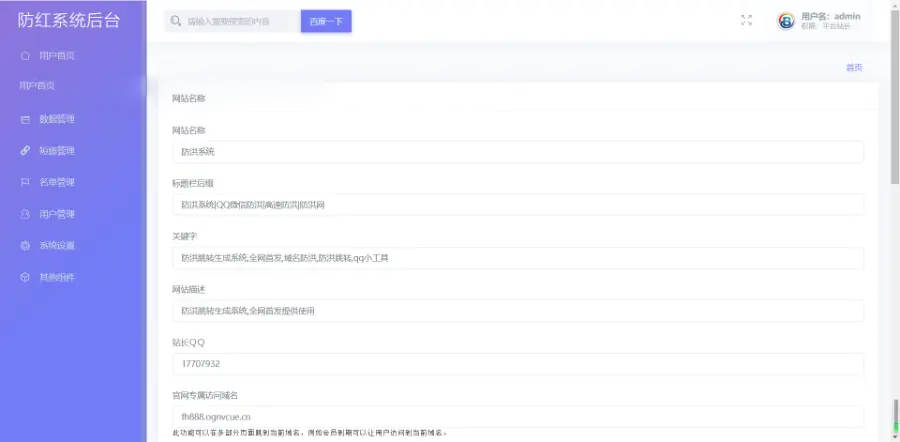Click the home icon beside 用户首页
Image resolution: width=900 pixels, height=442 pixels.
(x=25, y=56)
